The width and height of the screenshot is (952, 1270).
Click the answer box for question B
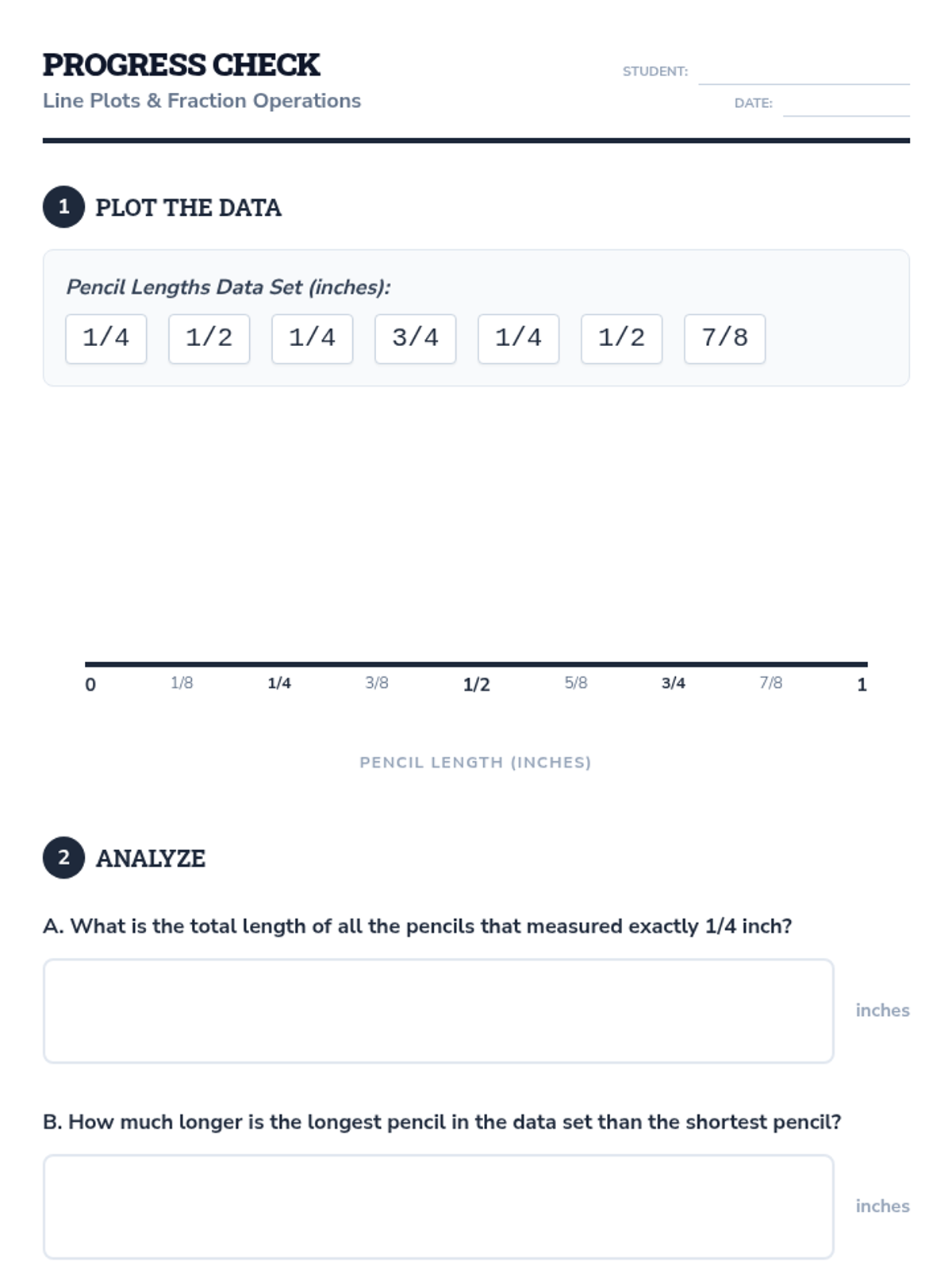point(438,1206)
